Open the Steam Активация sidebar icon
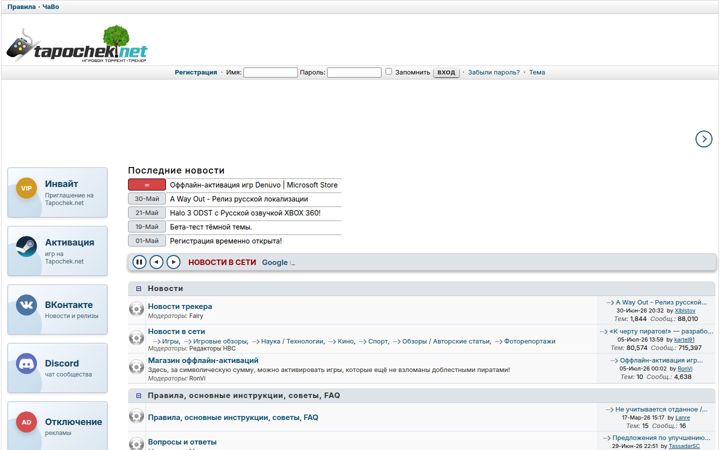The width and height of the screenshot is (720, 450). (26, 247)
